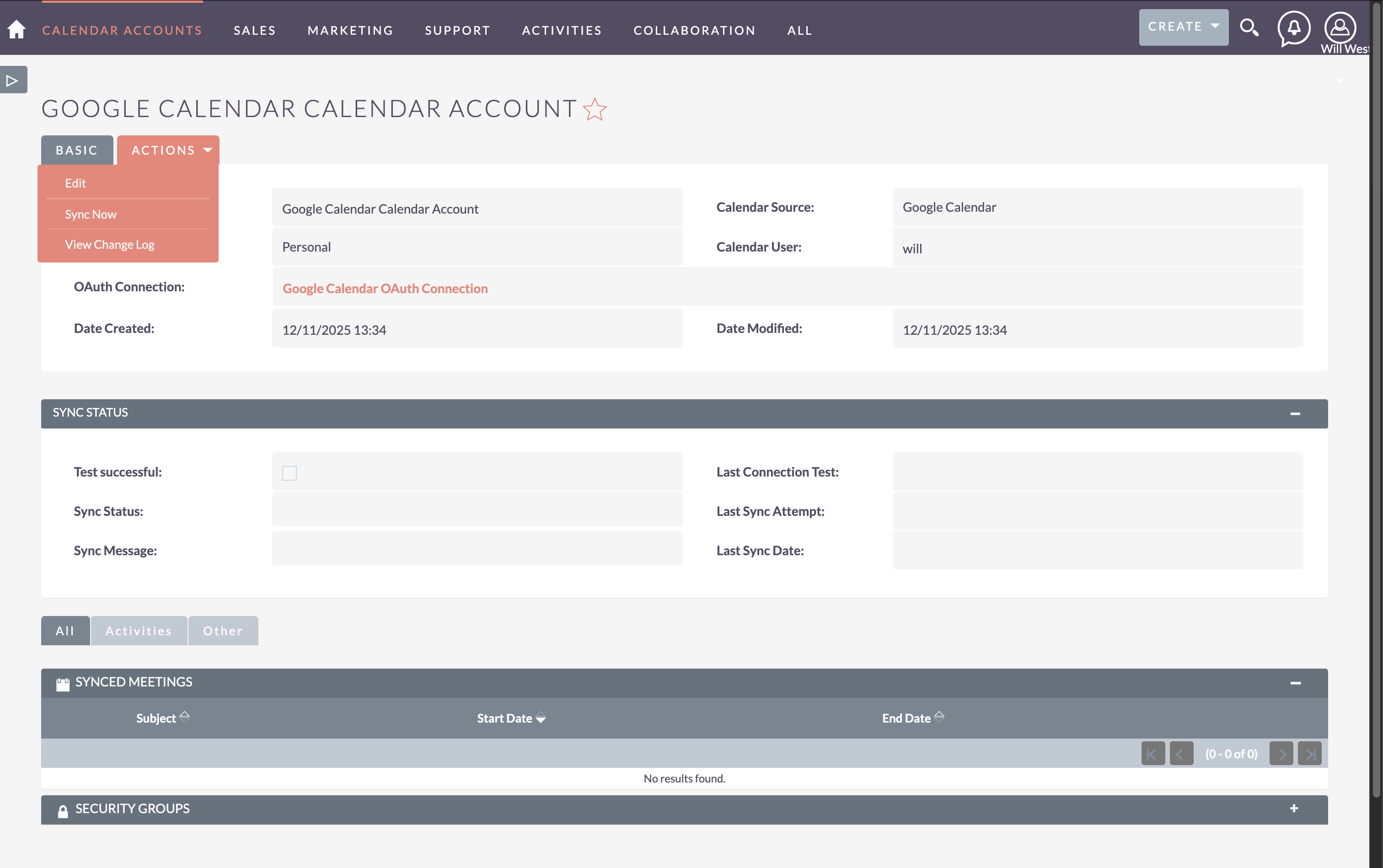Select Sync Now from Actions menu
Image resolution: width=1383 pixels, height=868 pixels.
(91, 214)
